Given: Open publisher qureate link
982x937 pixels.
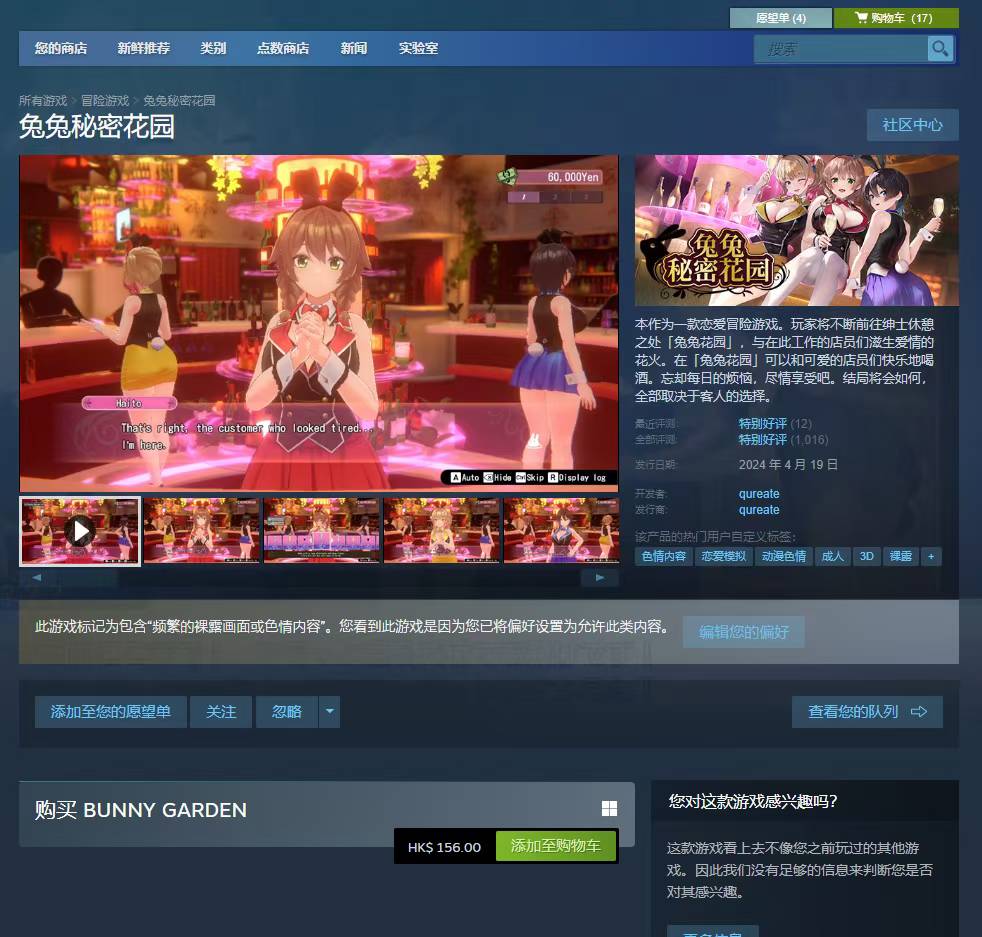Looking at the screenshot, I should pos(759,510).
